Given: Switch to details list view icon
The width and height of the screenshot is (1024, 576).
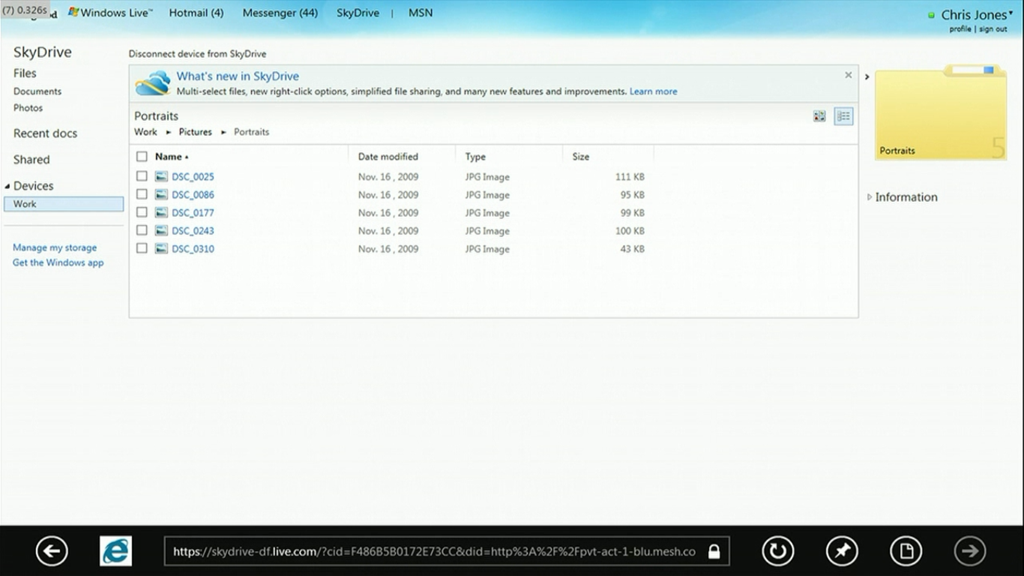Looking at the screenshot, I should click(844, 116).
